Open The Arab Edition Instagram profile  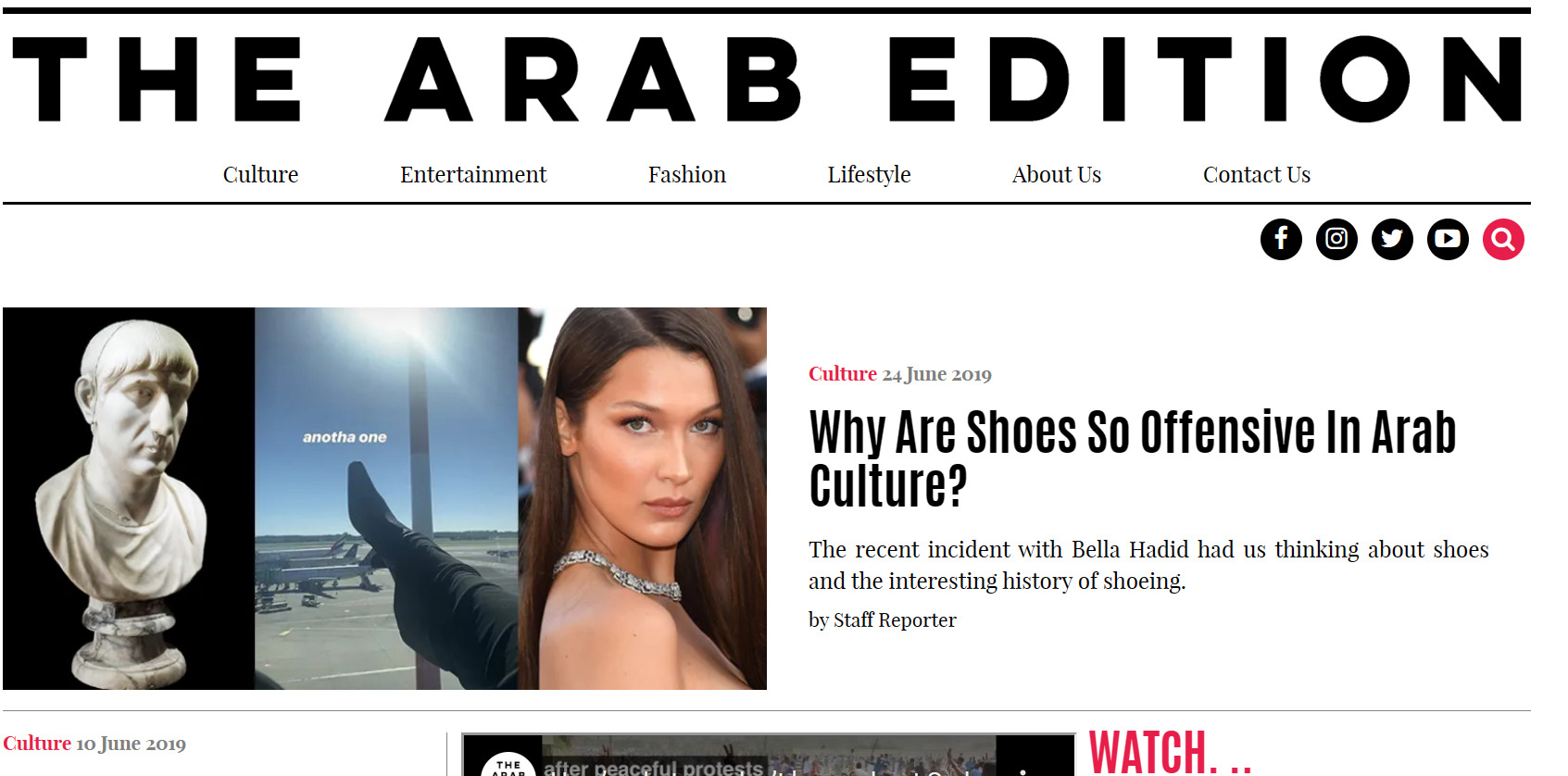point(1336,240)
